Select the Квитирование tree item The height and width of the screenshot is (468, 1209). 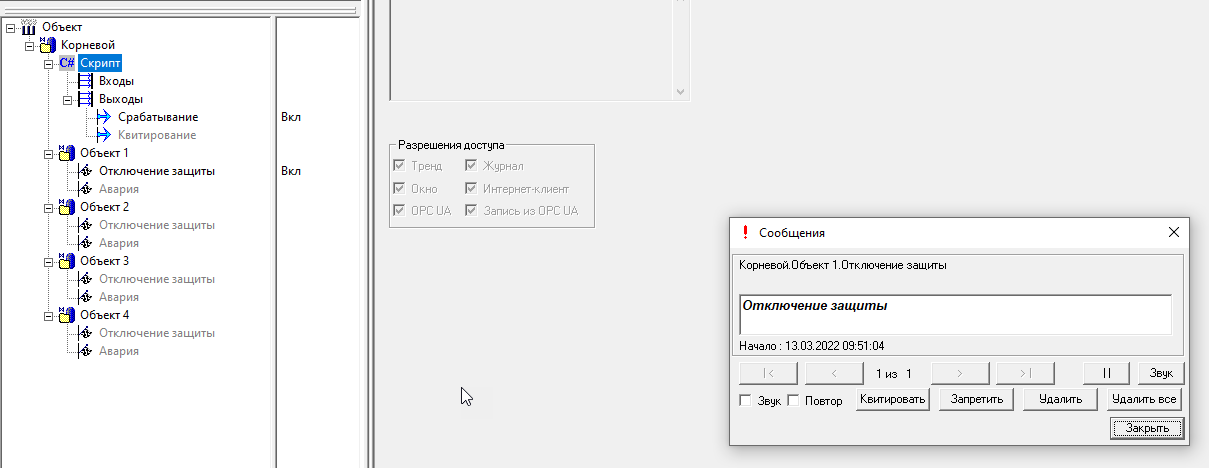coord(157,135)
